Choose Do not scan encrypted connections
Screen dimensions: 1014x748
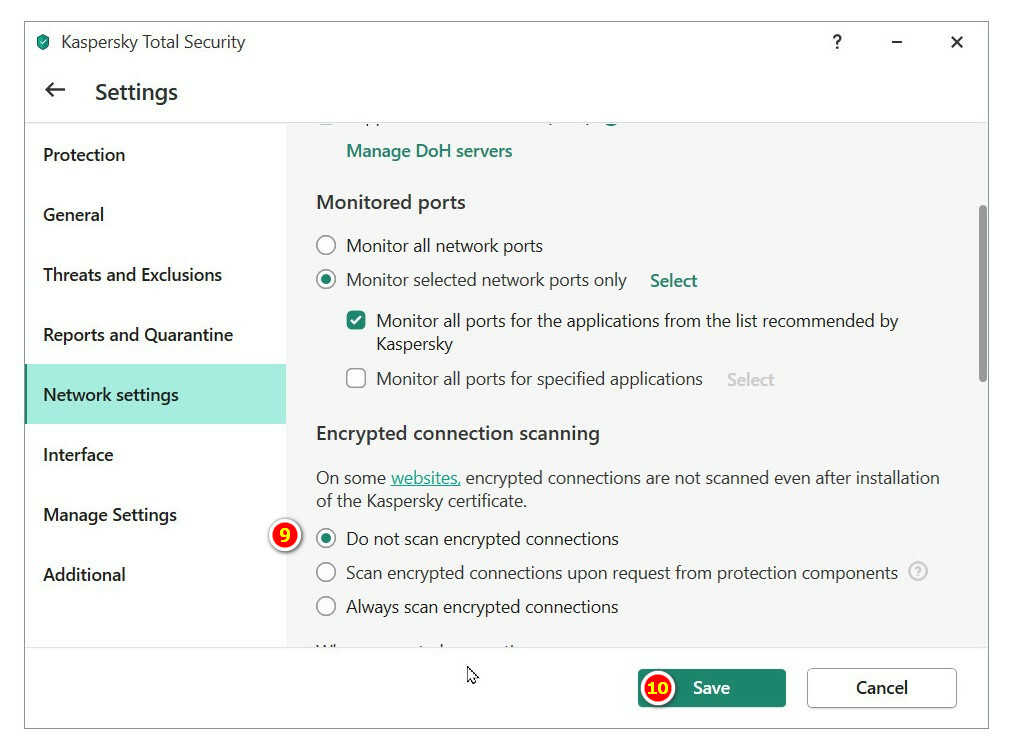click(x=326, y=539)
